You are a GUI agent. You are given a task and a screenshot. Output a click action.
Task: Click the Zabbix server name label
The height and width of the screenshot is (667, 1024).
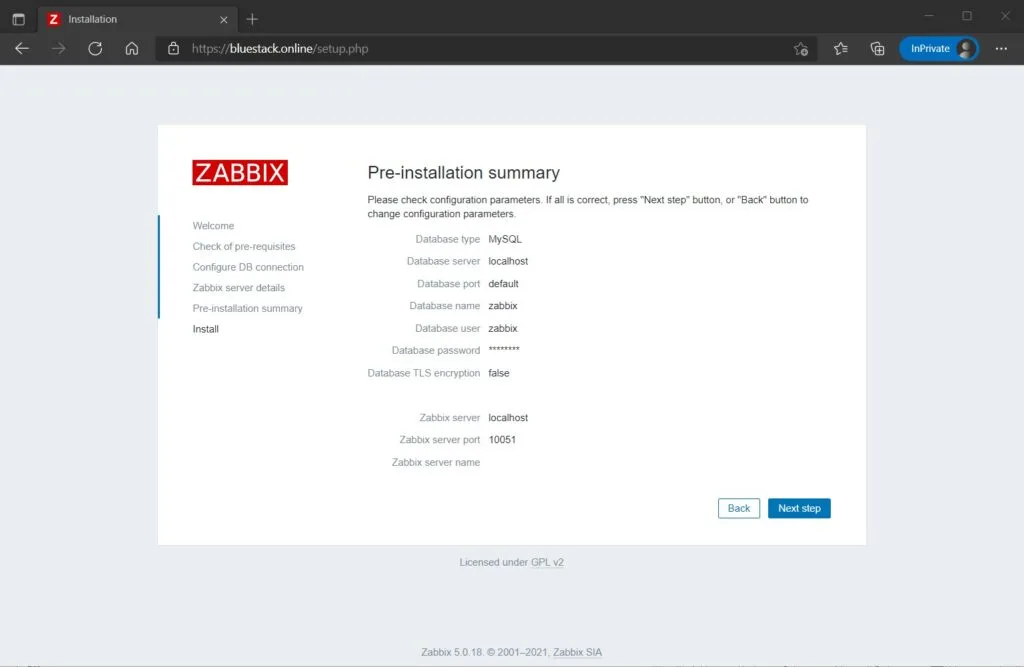pyautogui.click(x=436, y=462)
